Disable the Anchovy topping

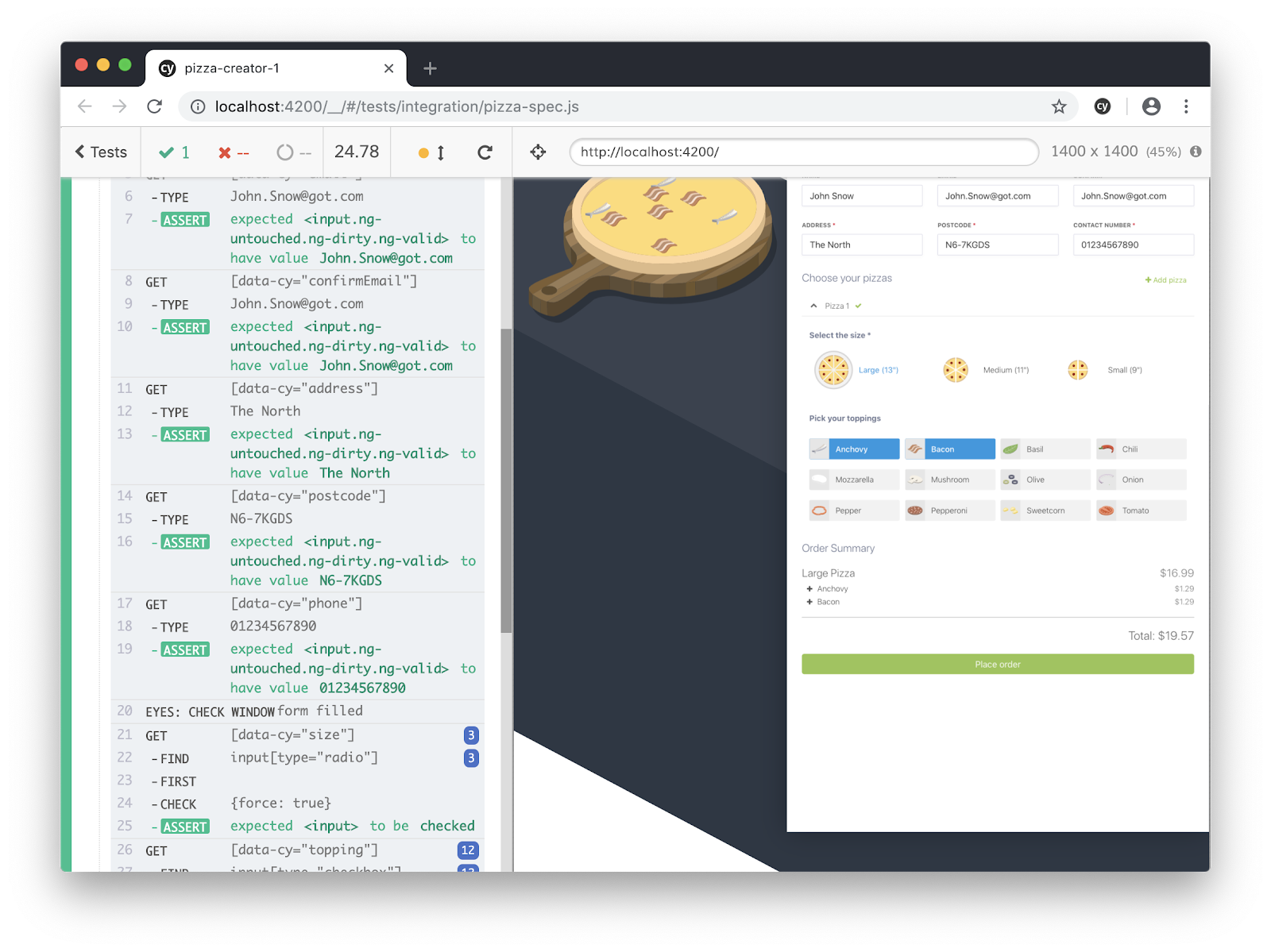pyautogui.click(x=854, y=449)
